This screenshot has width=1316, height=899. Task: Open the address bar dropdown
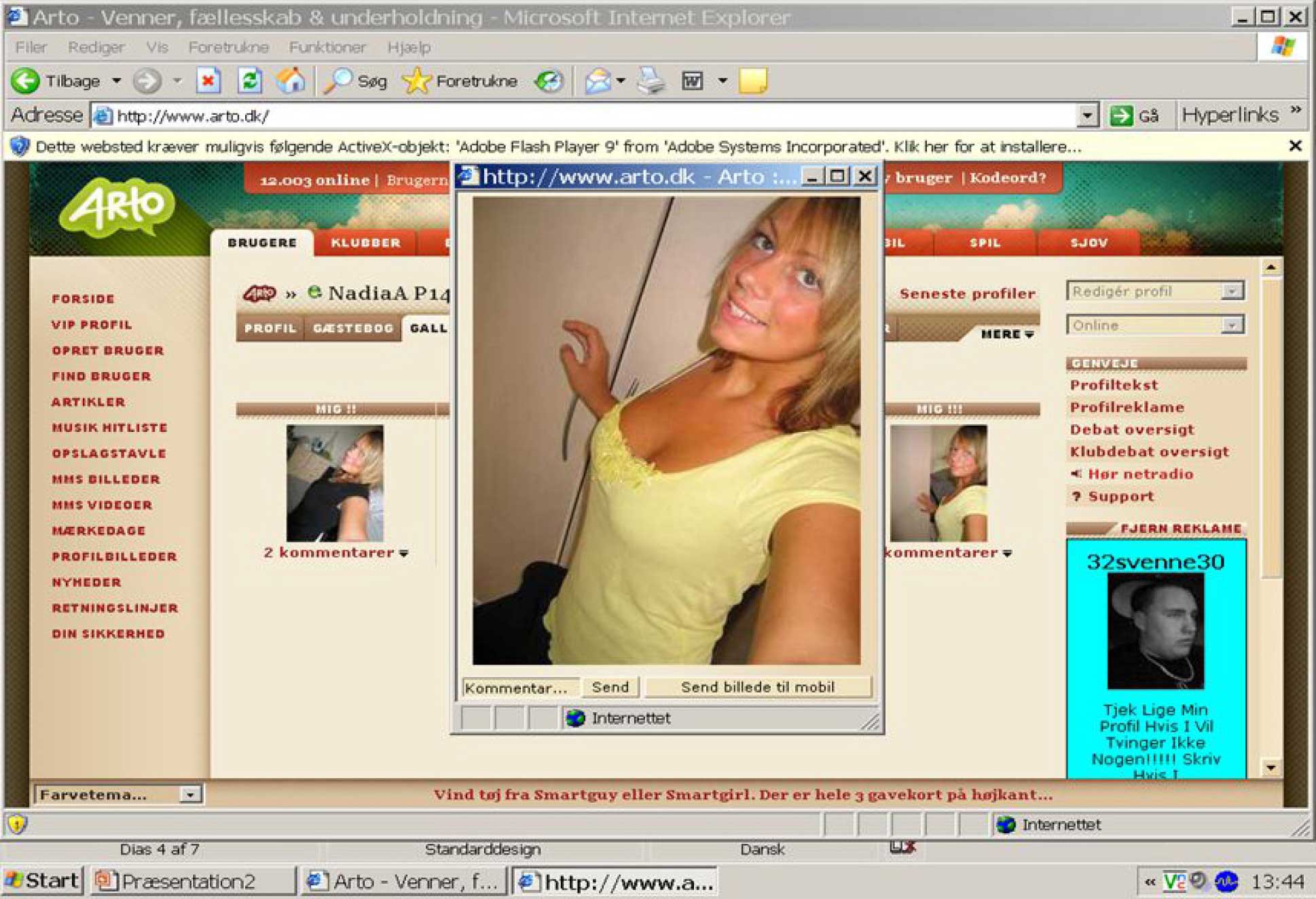click(x=1086, y=115)
